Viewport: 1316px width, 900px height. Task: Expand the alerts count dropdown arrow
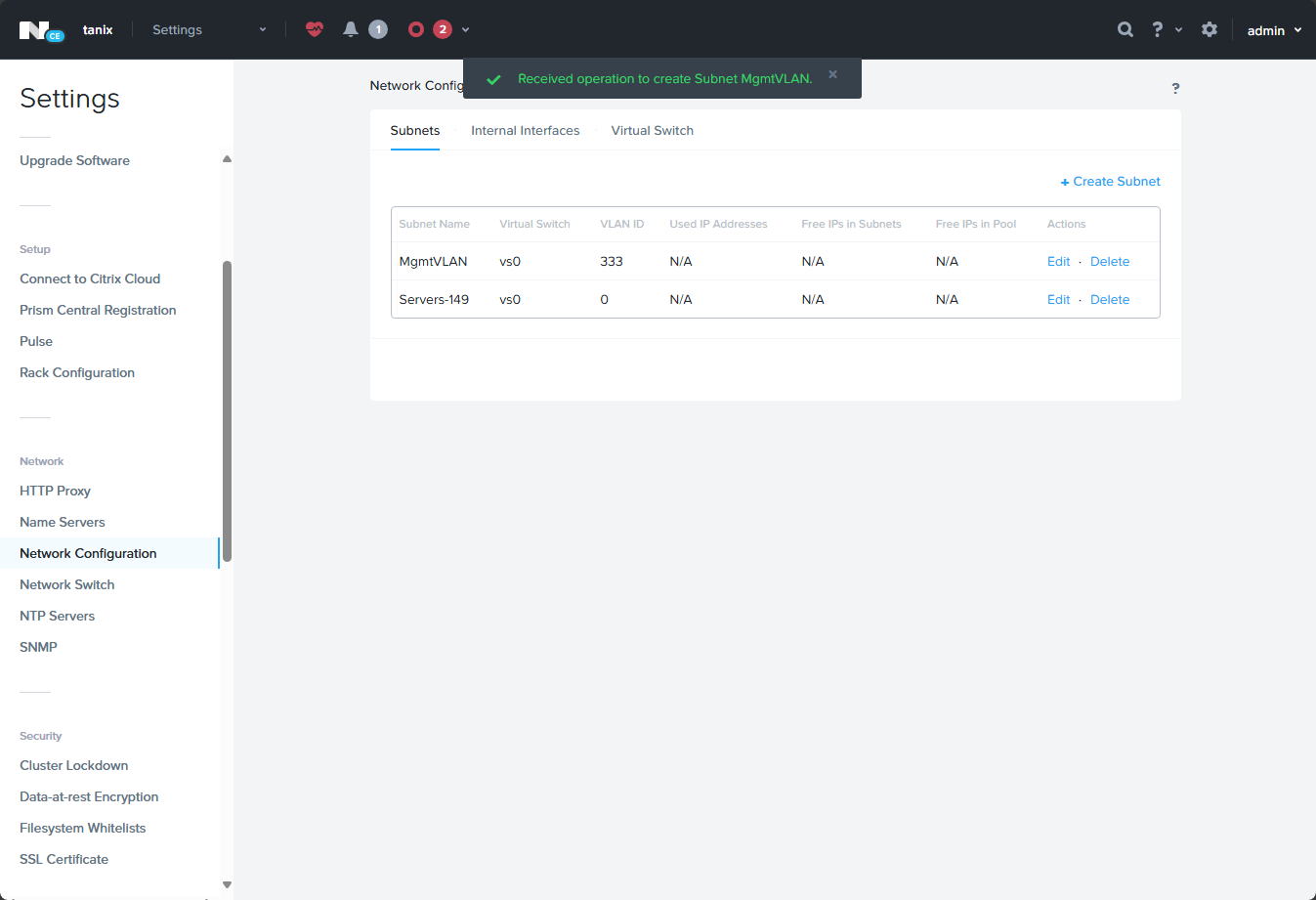pyautogui.click(x=465, y=29)
